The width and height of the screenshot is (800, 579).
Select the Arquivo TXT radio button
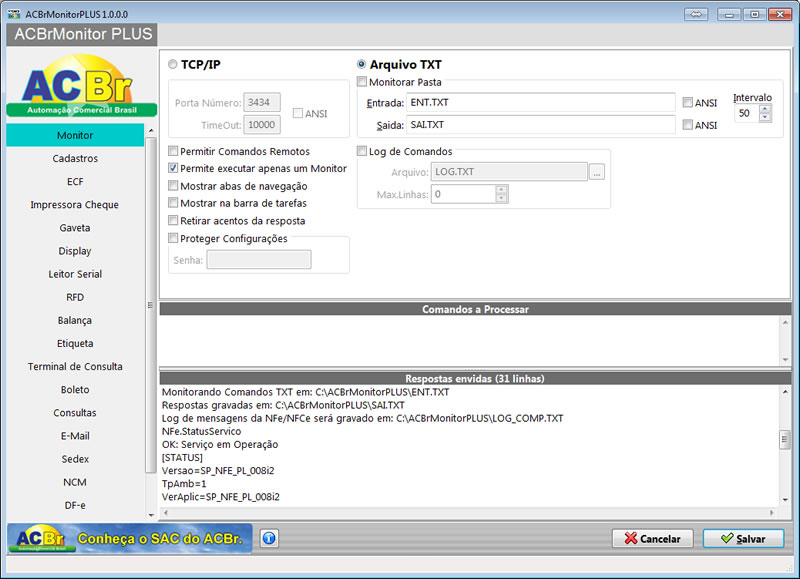click(x=361, y=64)
